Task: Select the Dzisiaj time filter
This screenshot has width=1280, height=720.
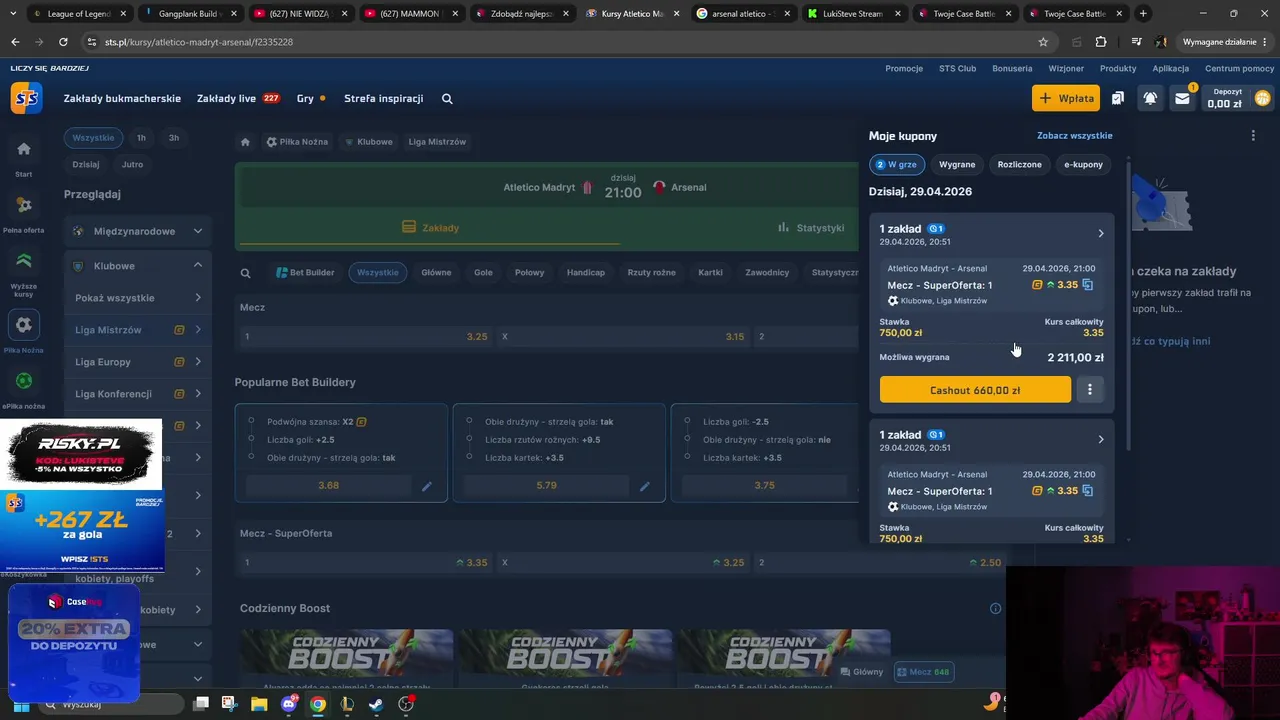Action: point(86,164)
